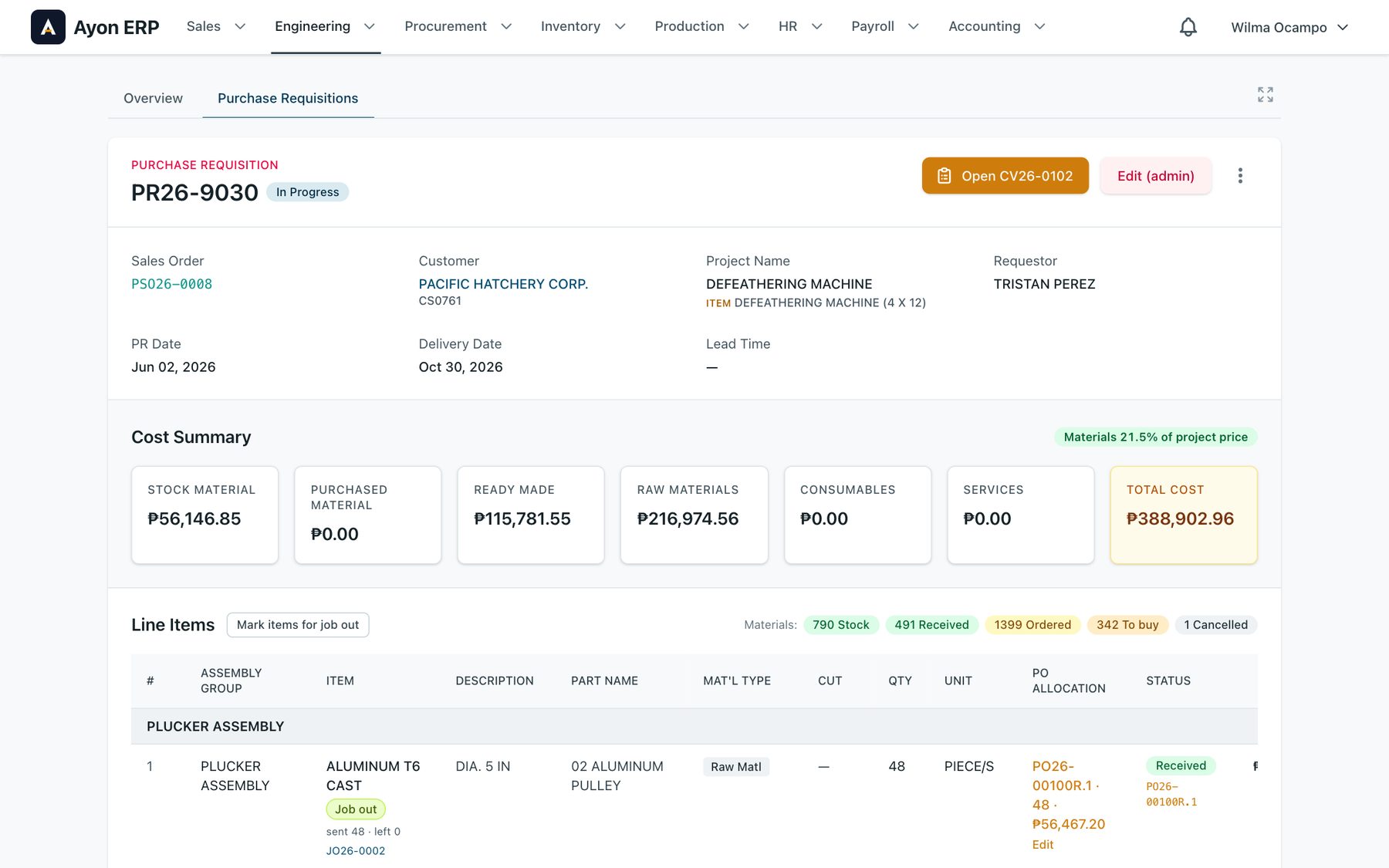
Task: Expand the Engineering menu
Action: pos(326,26)
